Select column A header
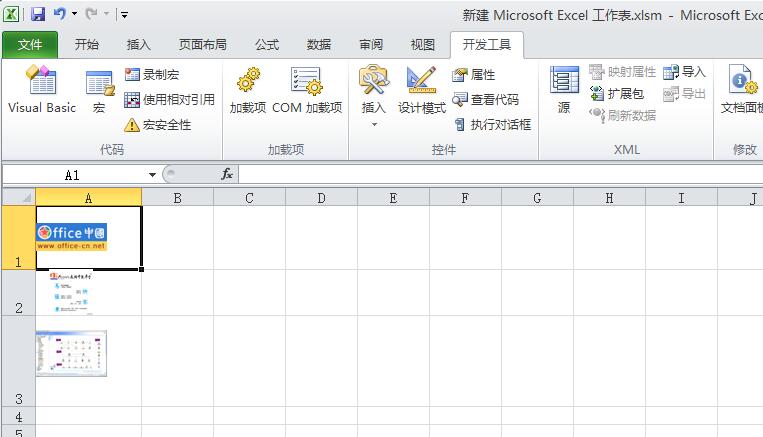The image size is (763, 437). pos(89,198)
